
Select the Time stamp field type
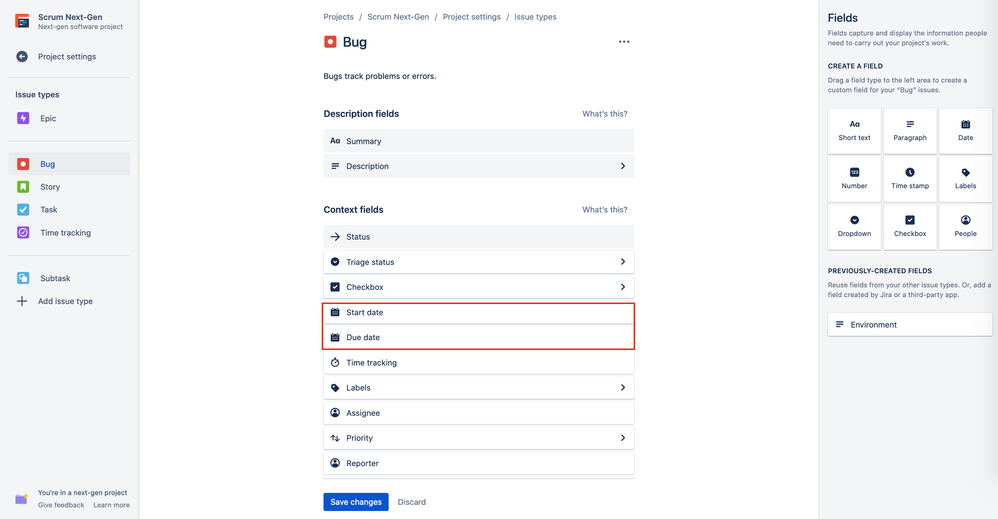pos(910,179)
